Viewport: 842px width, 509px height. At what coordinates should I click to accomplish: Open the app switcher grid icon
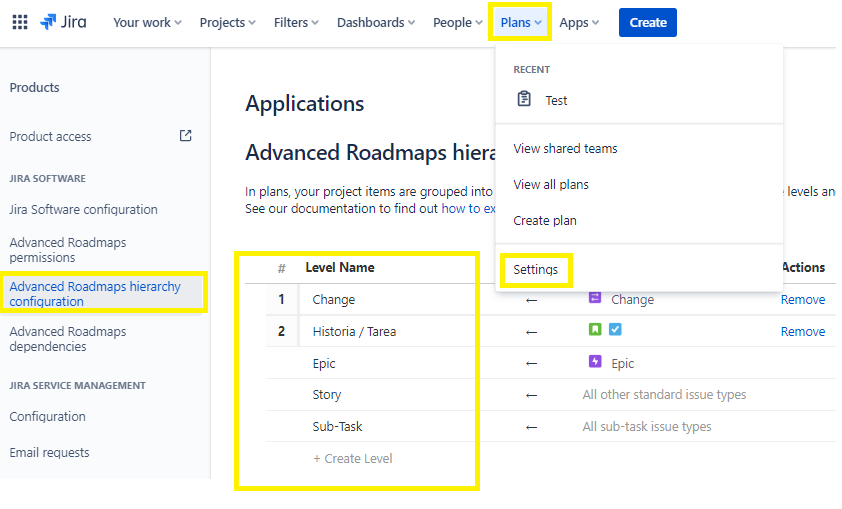click(20, 23)
